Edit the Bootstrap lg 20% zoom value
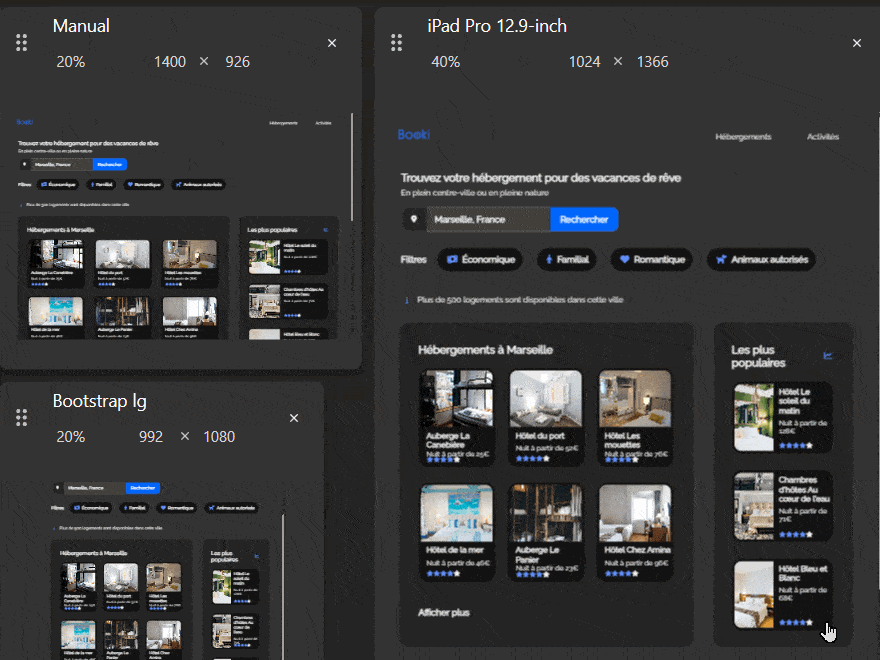The width and height of the screenshot is (880, 660). (71, 437)
